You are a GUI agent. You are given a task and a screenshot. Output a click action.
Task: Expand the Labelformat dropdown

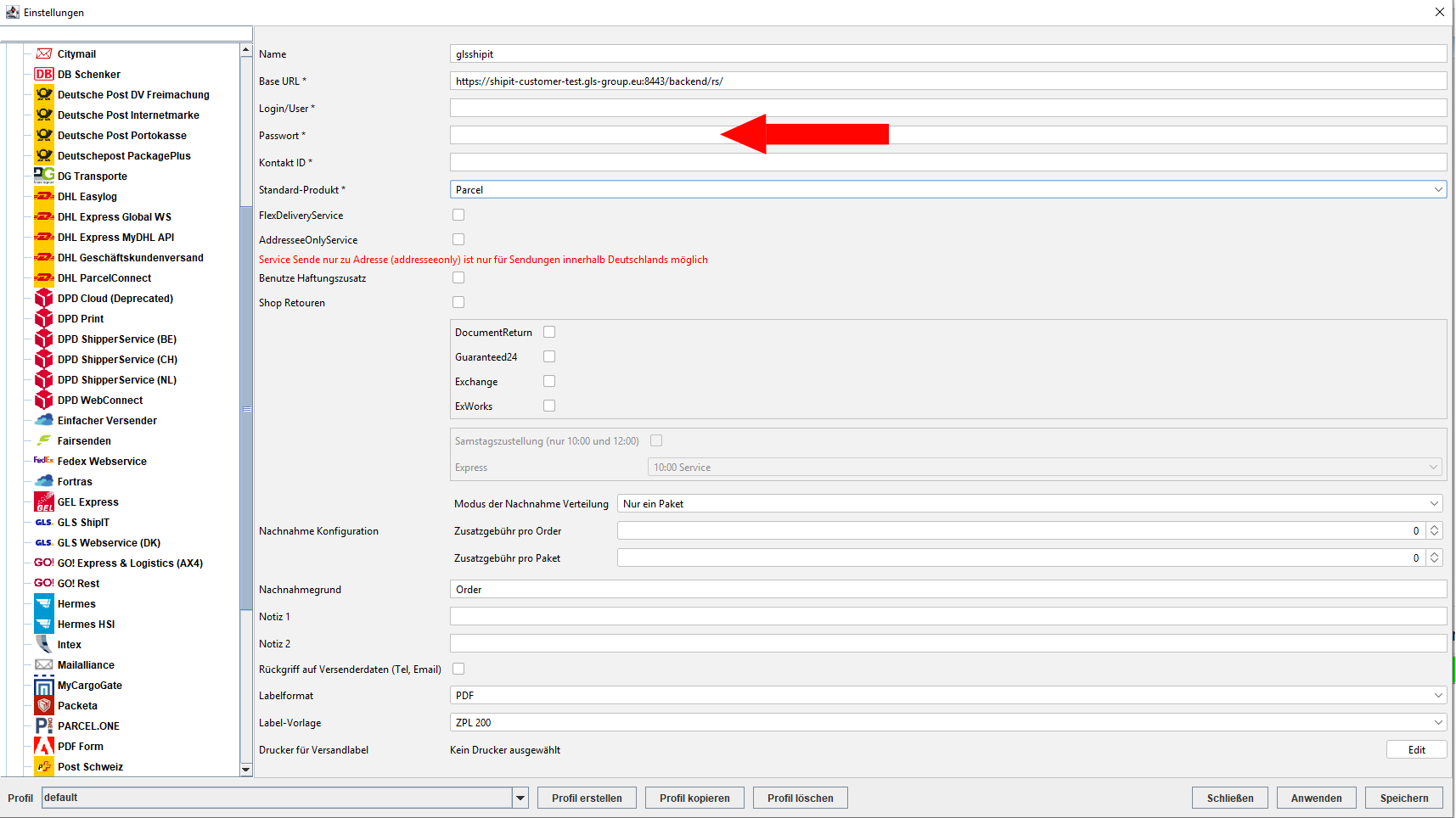948,695
